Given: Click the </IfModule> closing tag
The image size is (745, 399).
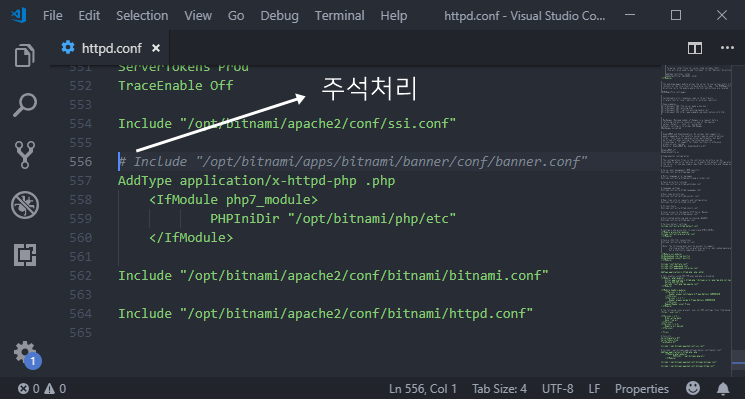Looking at the screenshot, I should tap(191, 238).
